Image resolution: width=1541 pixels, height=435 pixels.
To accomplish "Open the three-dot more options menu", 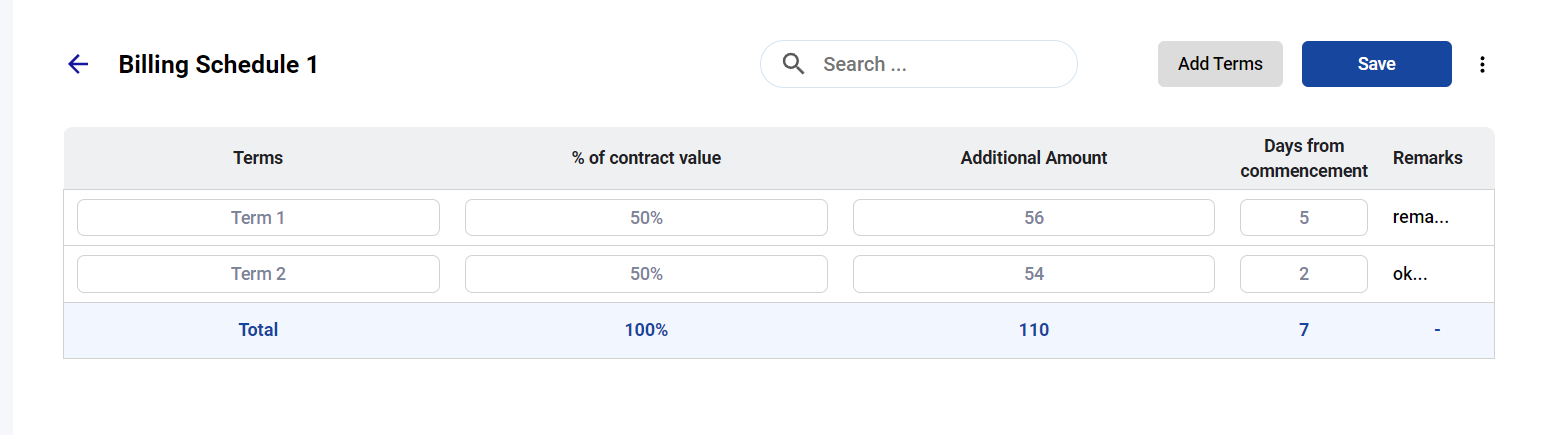I will point(1482,64).
